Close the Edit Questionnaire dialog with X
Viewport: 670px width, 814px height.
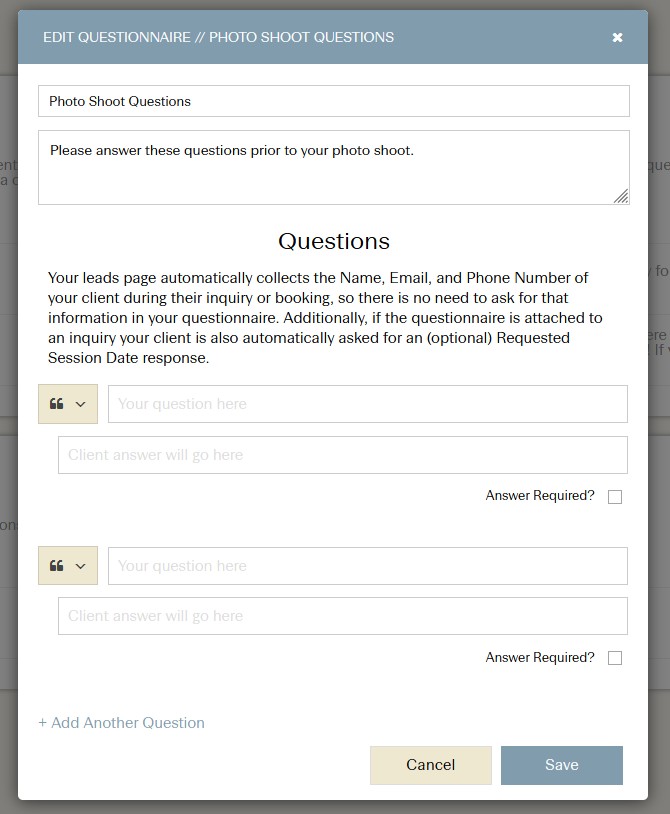[617, 37]
